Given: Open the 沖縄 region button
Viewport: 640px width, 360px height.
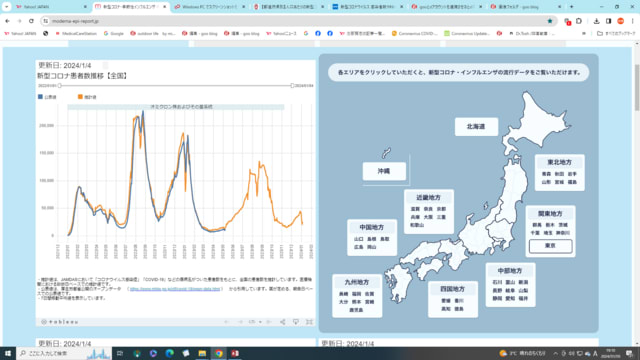Looking at the screenshot, I should 384,171.
